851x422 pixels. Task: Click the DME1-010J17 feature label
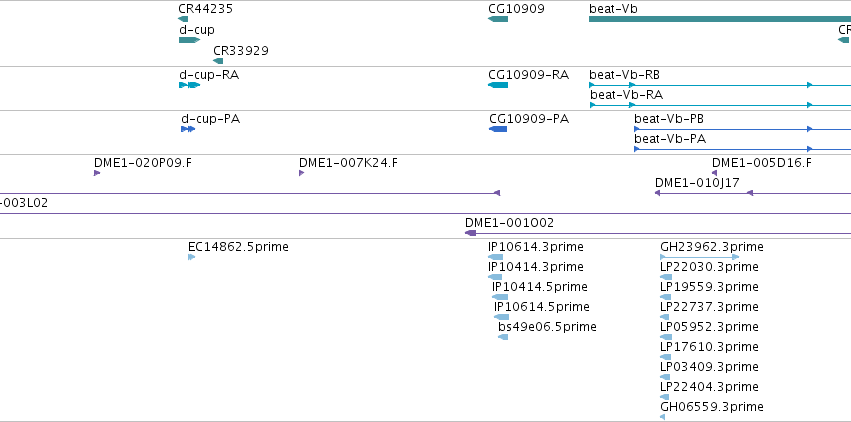pos(697,183)
